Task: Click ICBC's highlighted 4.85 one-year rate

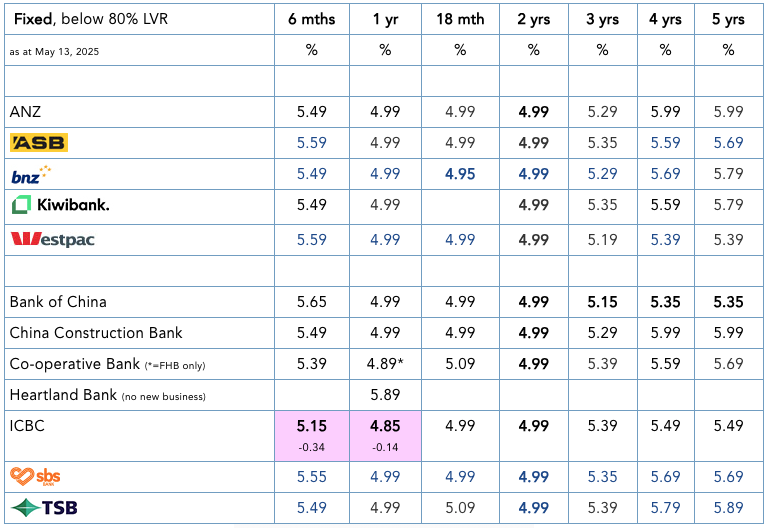Action: tap(385, 426)
